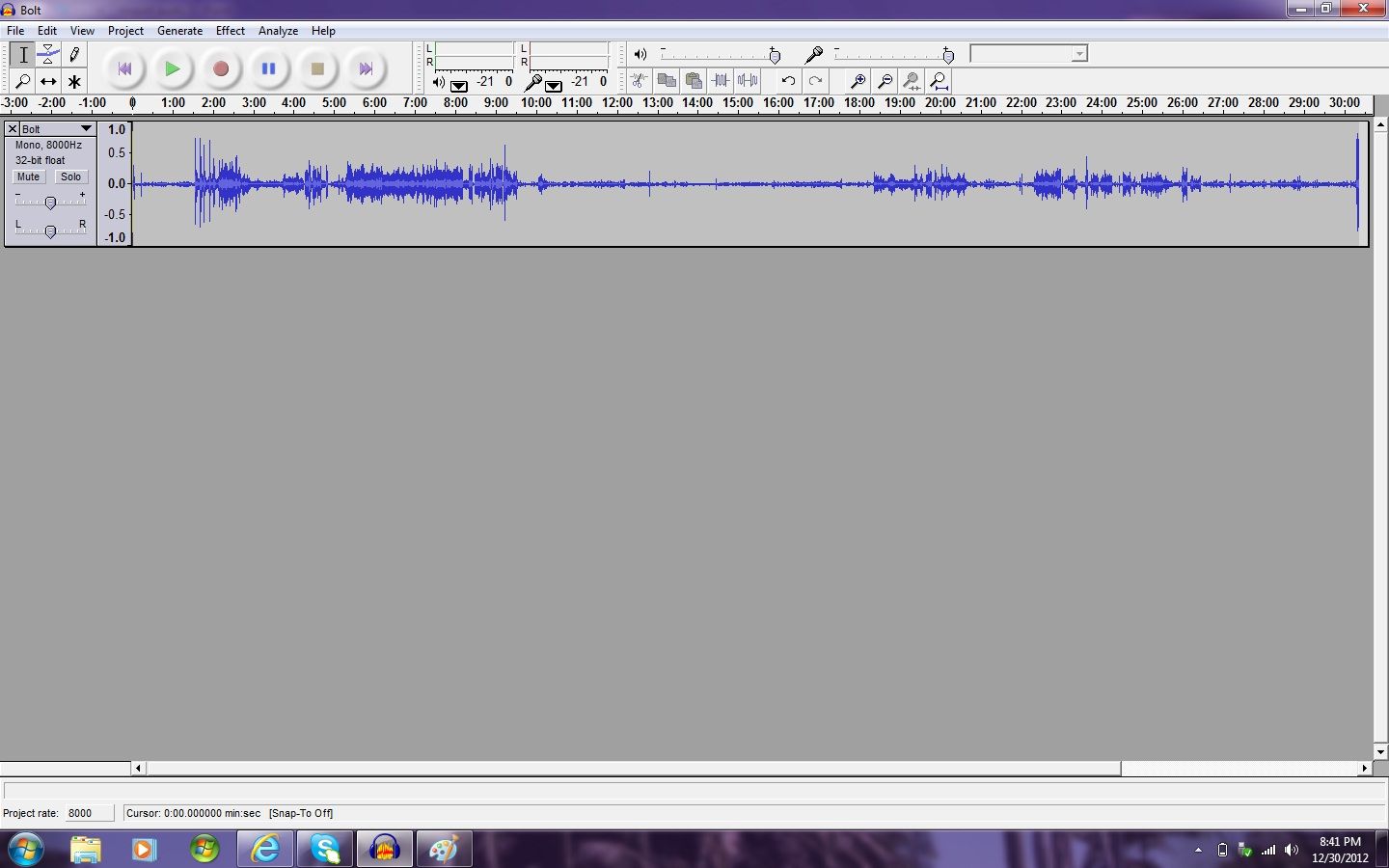This screenshot has width=1389, height=868.
Task: Solo the Bolt track
Action: click(x=71, y=176)
